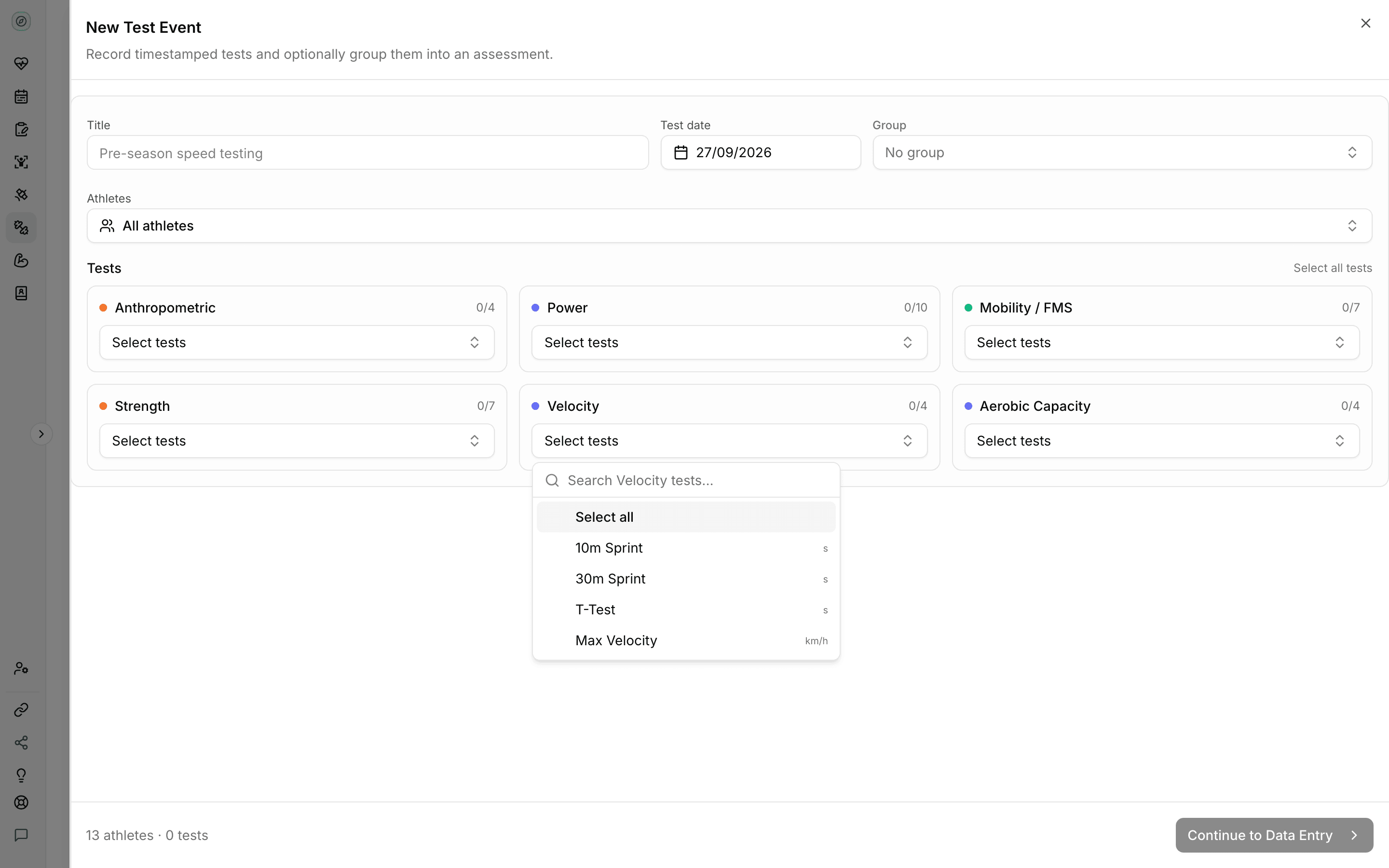Expand the sidebar with the chevron arrow
Screen dimensions: 1389x868
pyautogui.click(x=41, y=434)
